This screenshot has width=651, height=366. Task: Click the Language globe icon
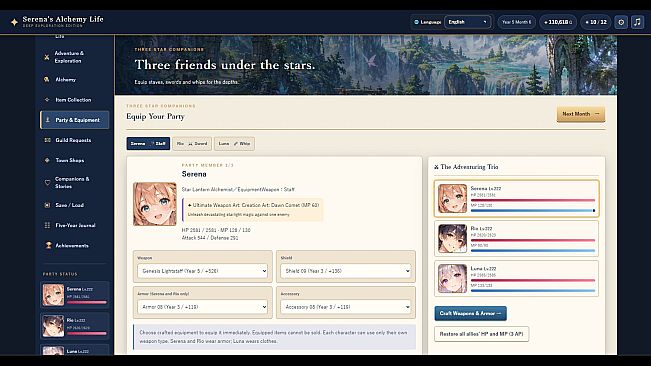point(416,22)
